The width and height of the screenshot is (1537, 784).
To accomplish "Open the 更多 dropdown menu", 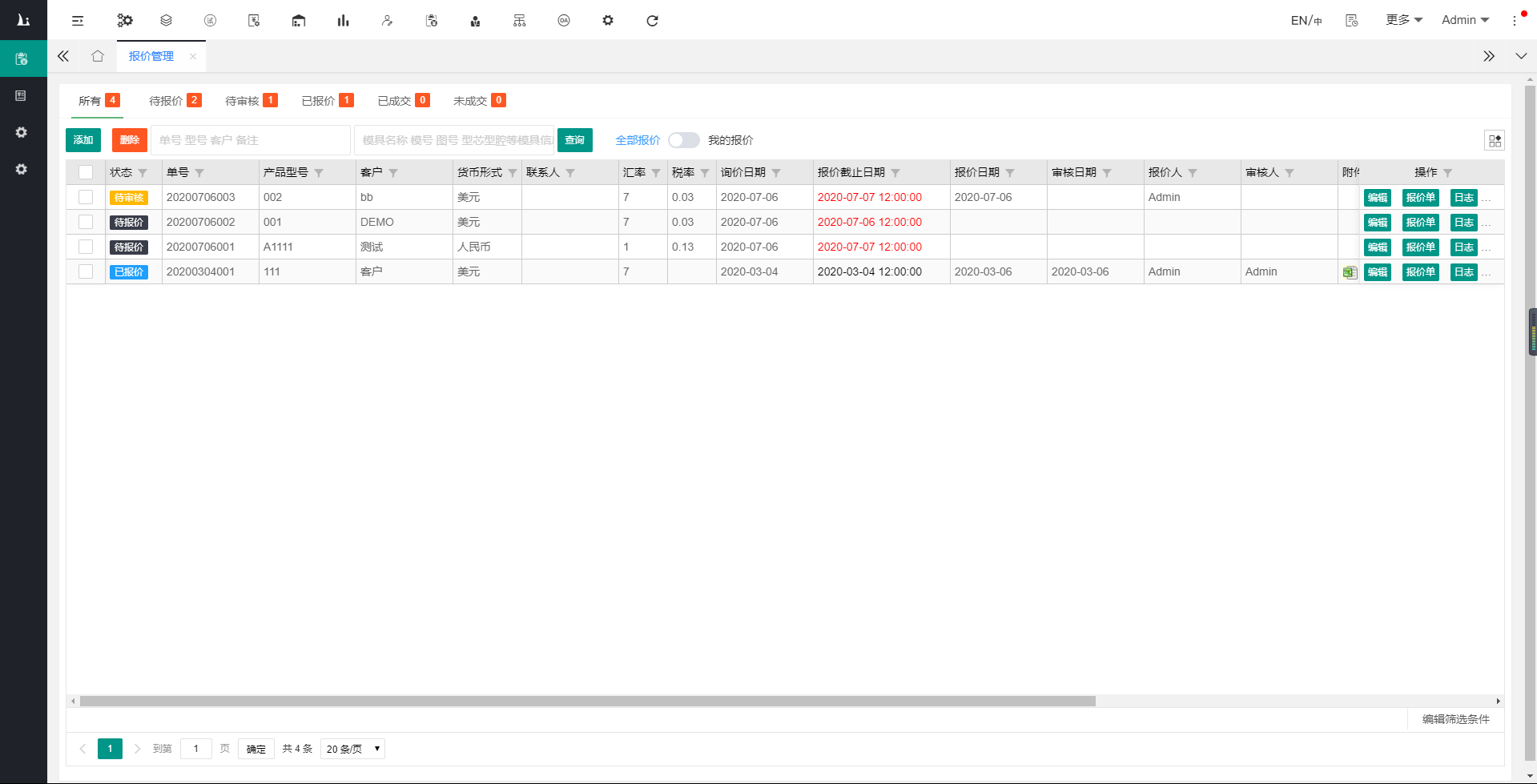I will 1404,20.
